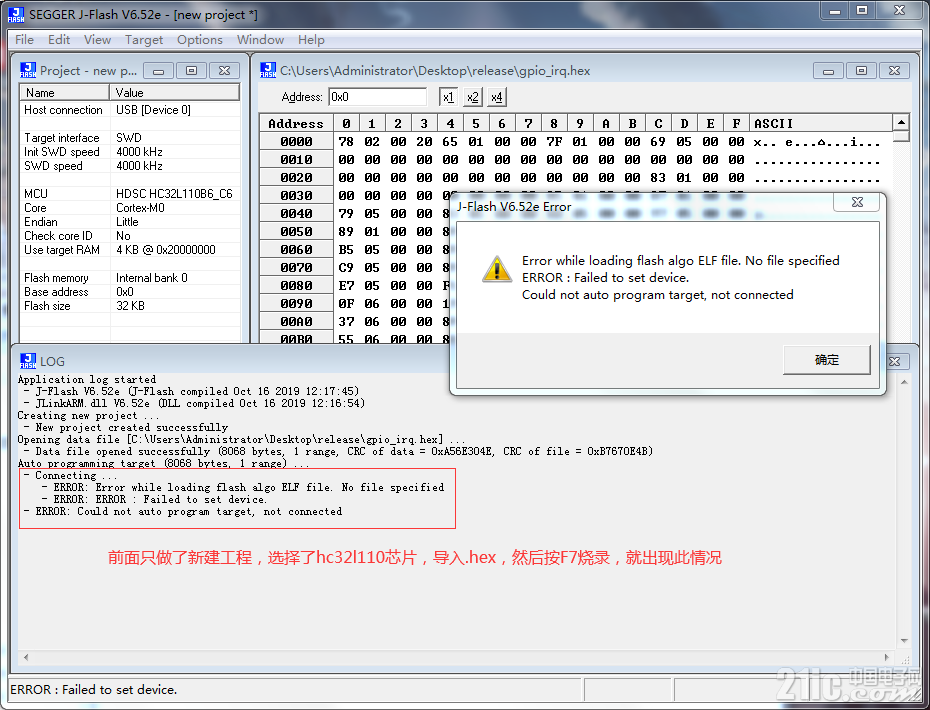
Task: Click status bar 'ERROR : Failed to set device.'
Action: (x=94, y=690)
